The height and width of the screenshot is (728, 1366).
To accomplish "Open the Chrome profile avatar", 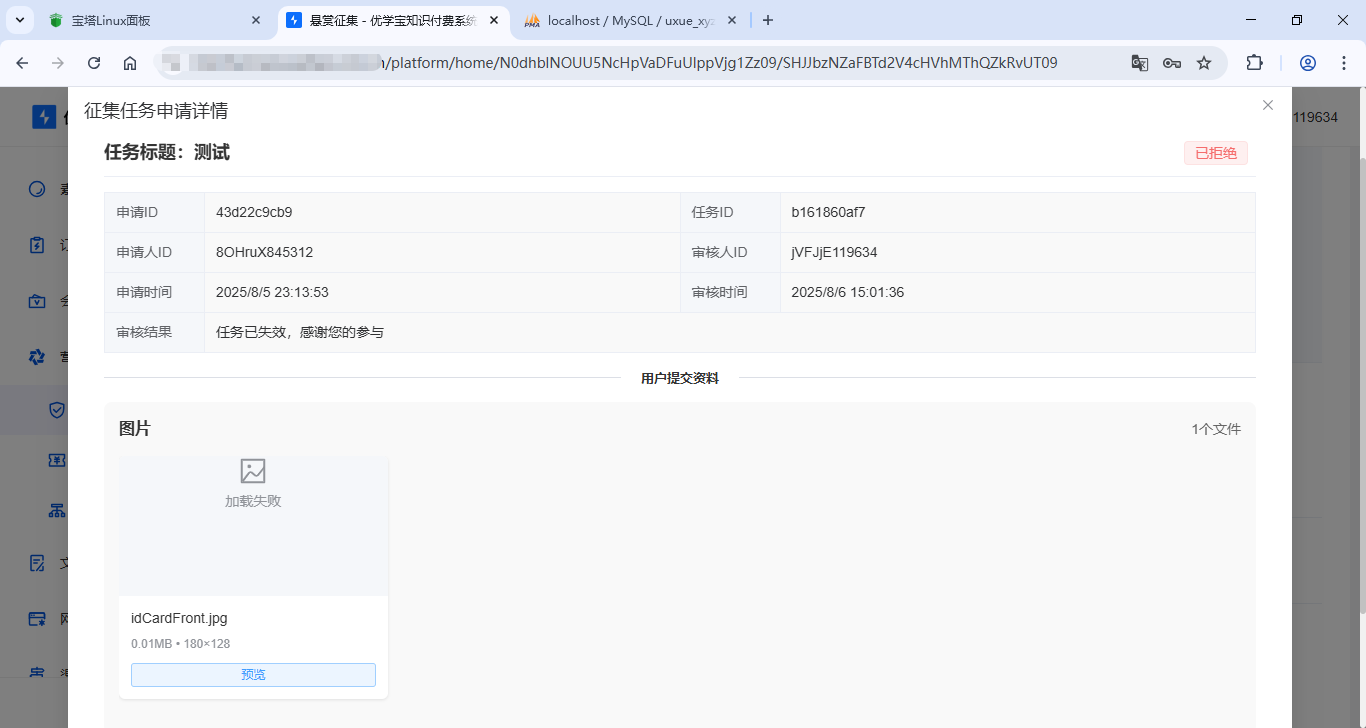I will tap(1307, 63).
